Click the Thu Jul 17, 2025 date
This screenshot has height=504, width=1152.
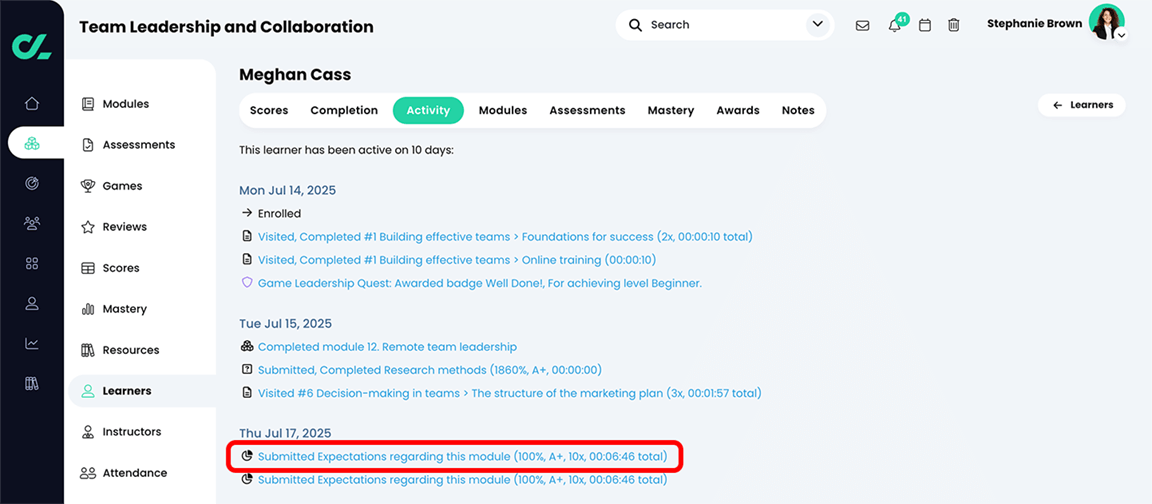(x=285, y=433)
